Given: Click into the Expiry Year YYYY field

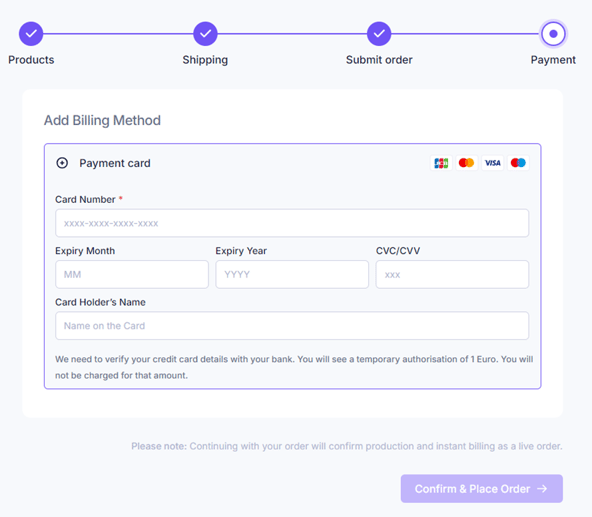Looking at the screenshot, I should point(292,274).
